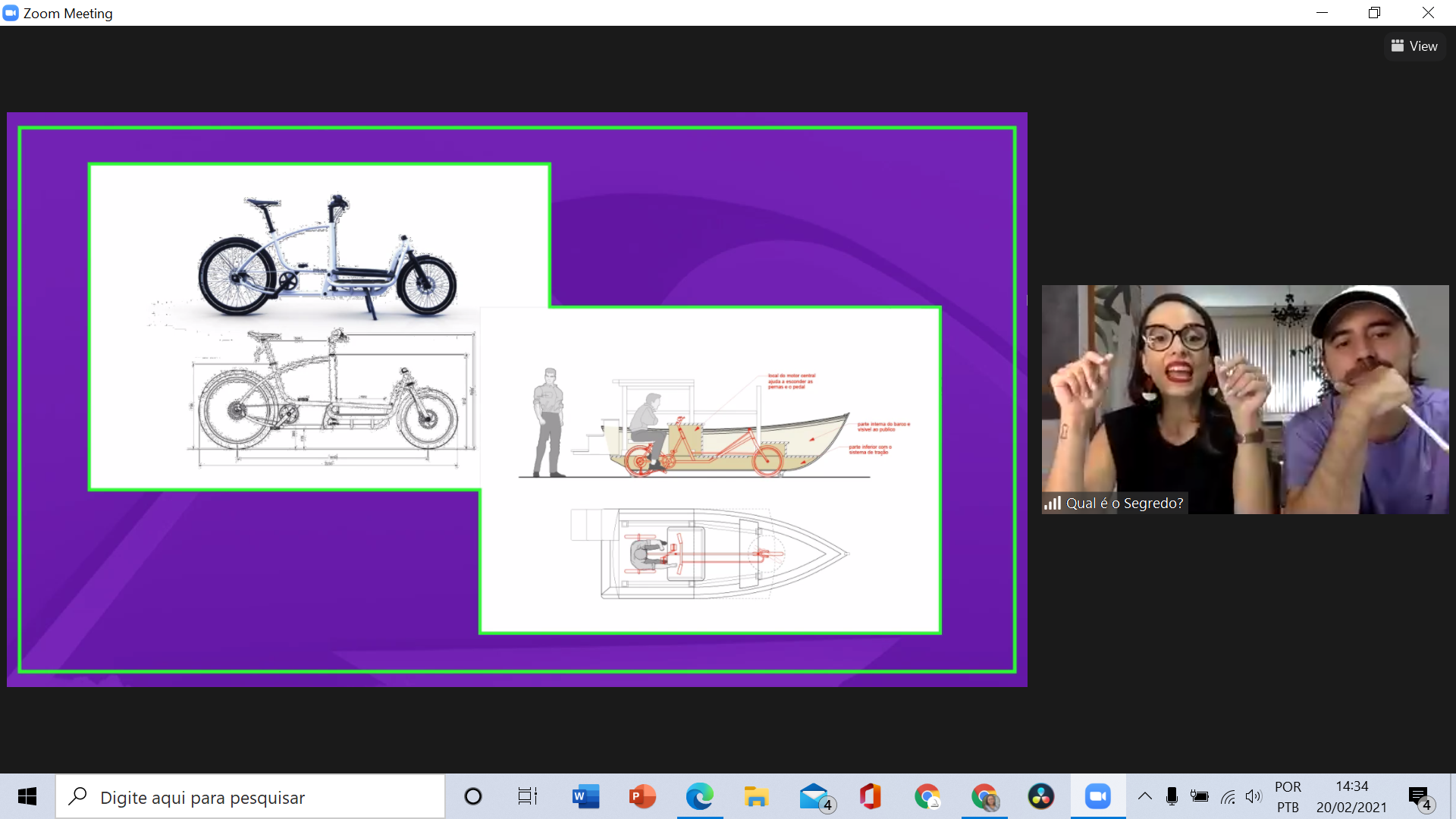Click the Qual é o Segredo? video thumbnail
The height and width of the screenshot is (819, 1456).
pos(1244,400)
